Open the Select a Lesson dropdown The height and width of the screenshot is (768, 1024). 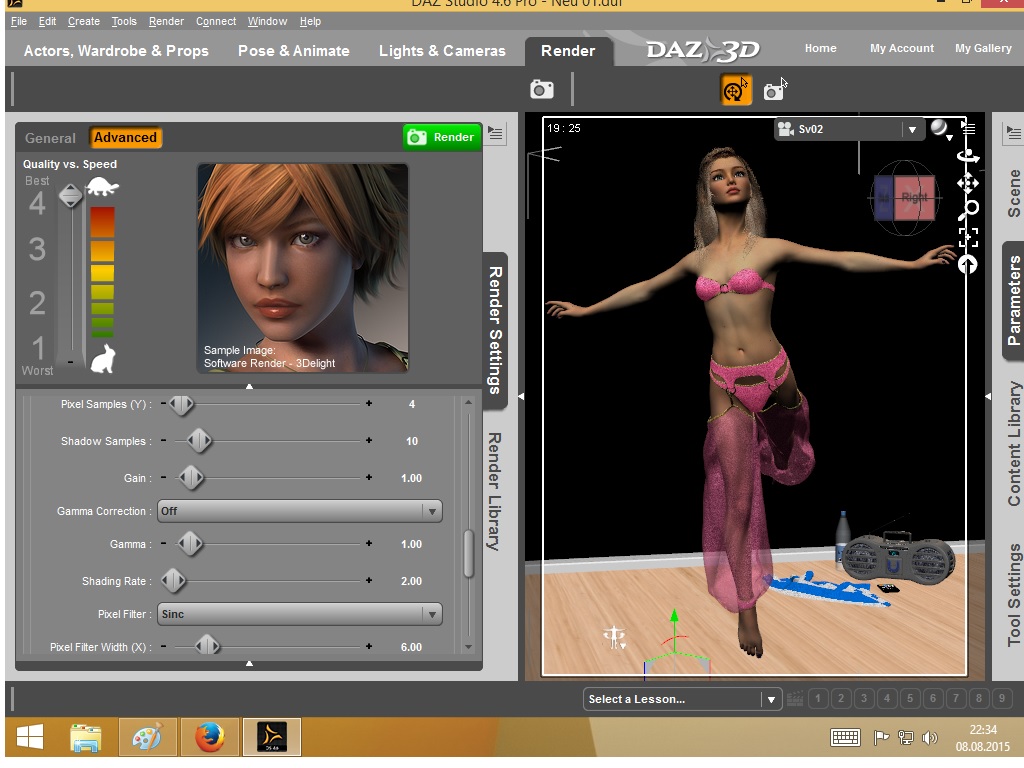pyautogui.click(x=682, y=699)
